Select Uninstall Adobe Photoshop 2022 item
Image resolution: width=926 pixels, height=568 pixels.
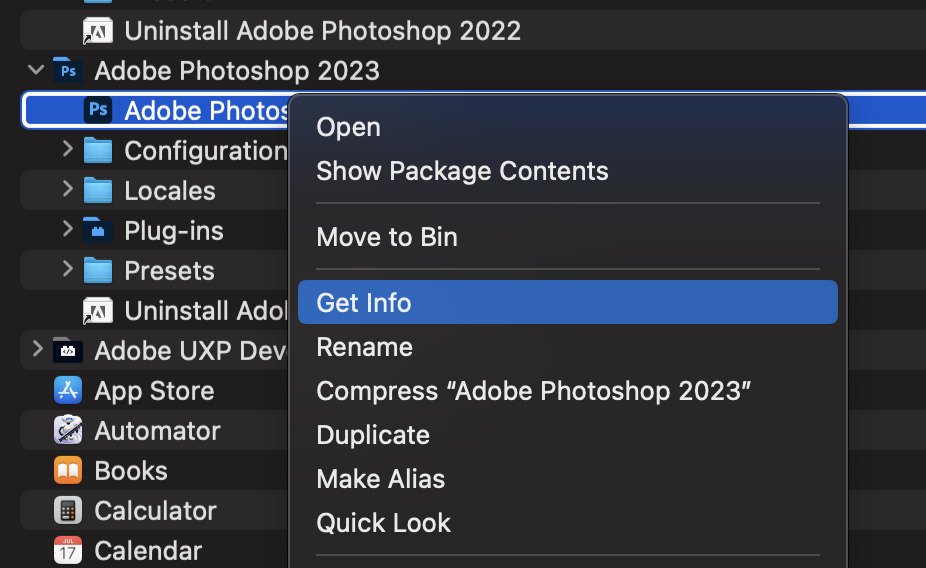[322, 31]
